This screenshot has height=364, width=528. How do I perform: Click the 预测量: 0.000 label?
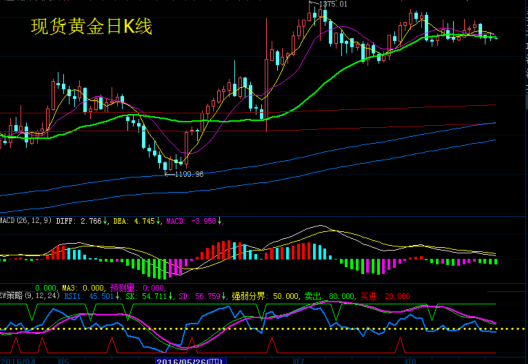point(137,288)
